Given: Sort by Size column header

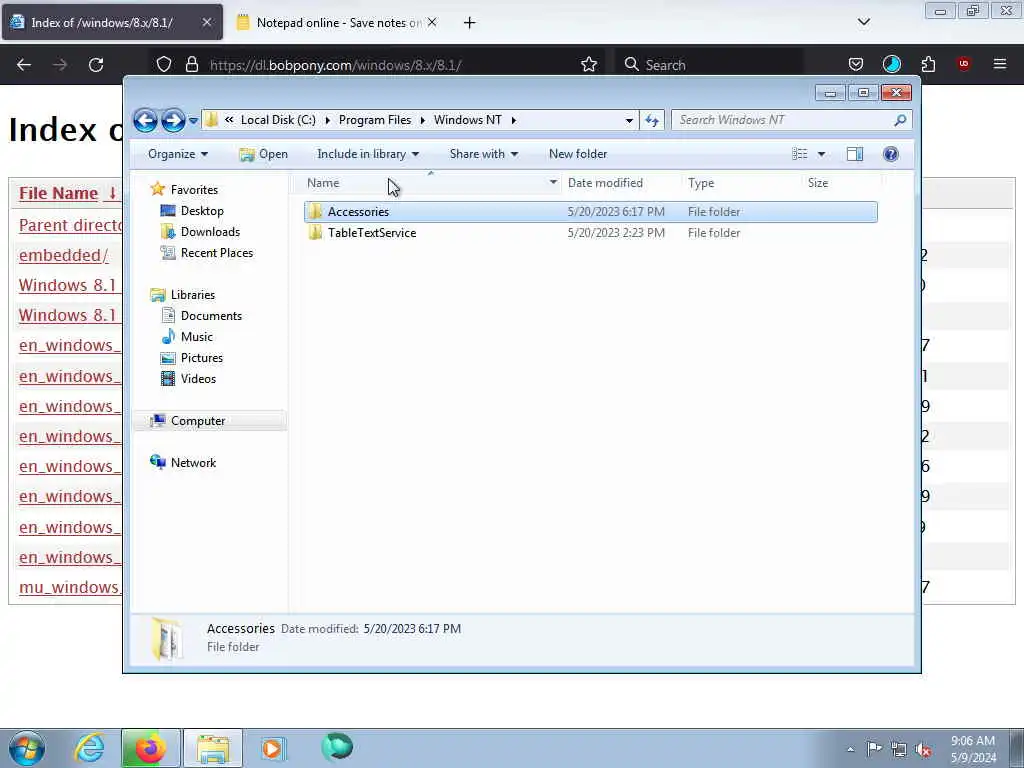Looking at the screenshot, I should (841, 184).
